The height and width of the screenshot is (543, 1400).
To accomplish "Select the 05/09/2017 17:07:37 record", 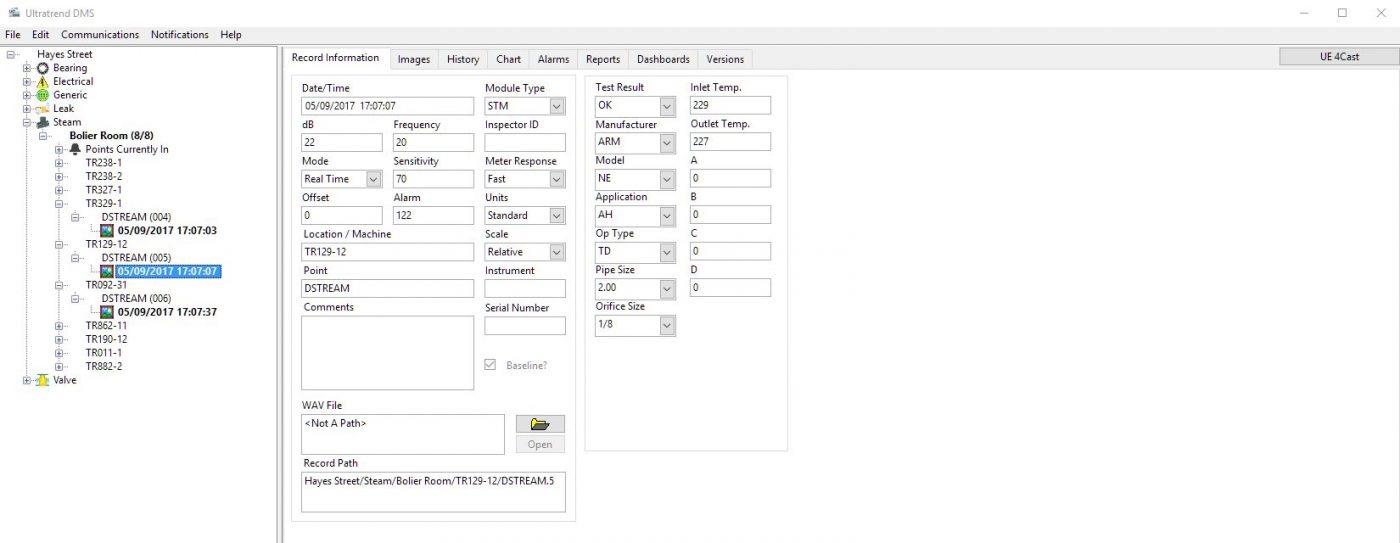I will click(167, 312).
